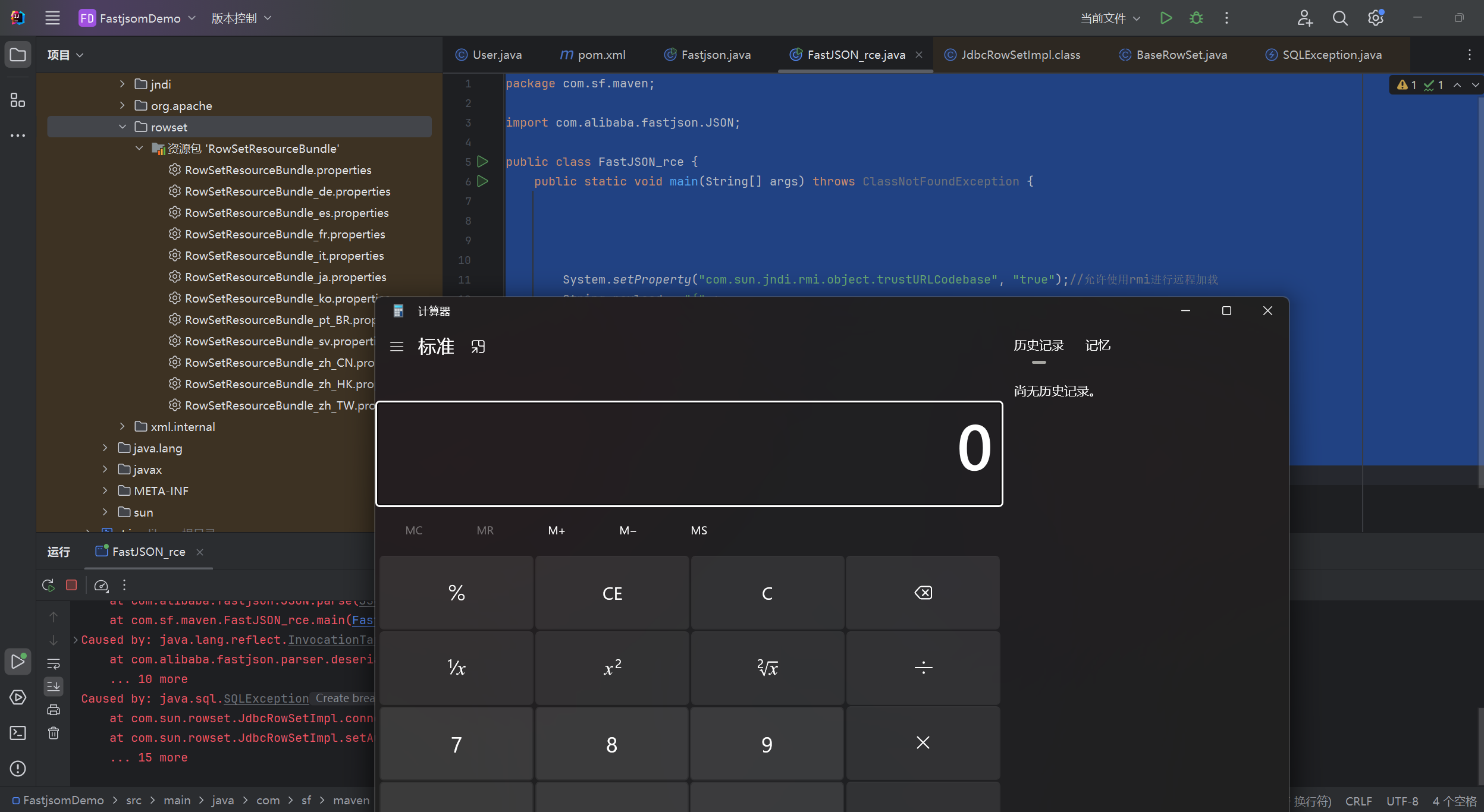The width and height of the screenshot is (1484, 812).
Task: Open IDE settings gear icon
Action: tap(1376, 18)
